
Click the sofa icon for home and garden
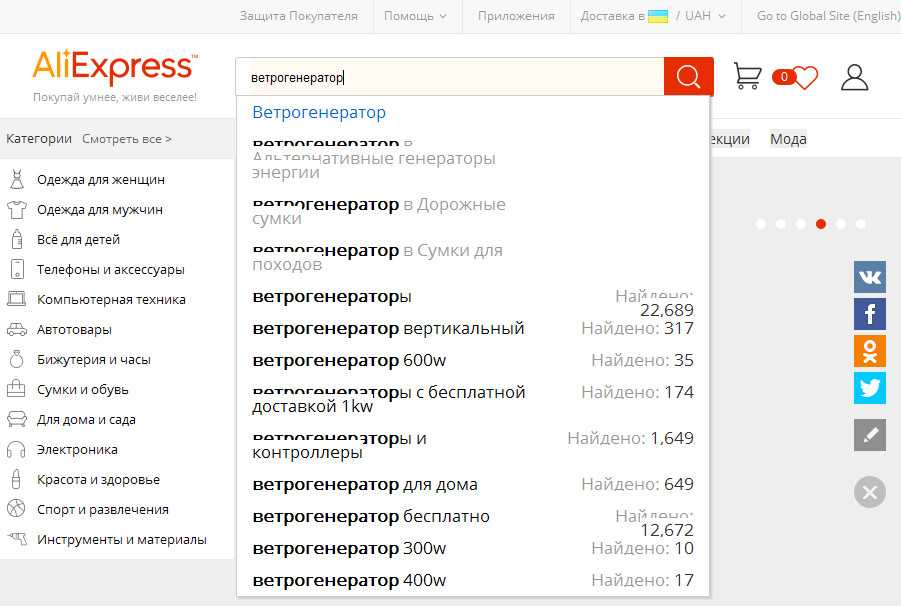[17, 419]
